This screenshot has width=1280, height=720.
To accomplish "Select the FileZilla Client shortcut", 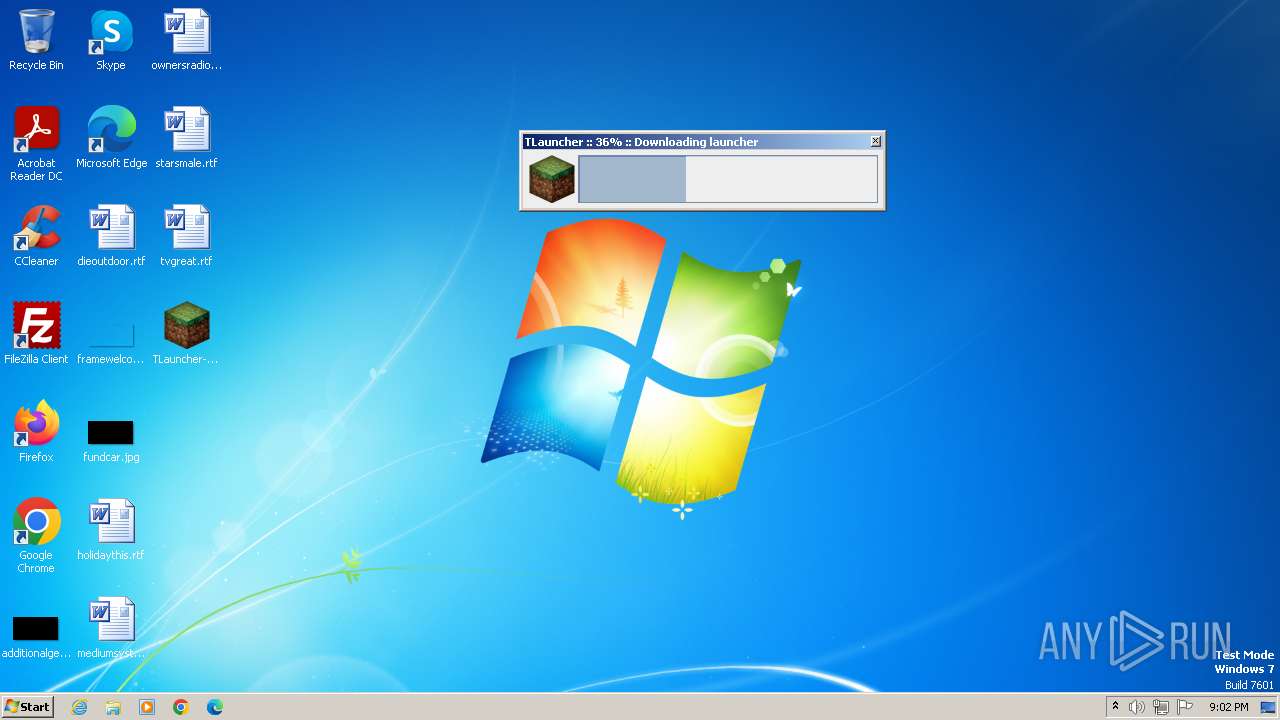I will coord(36,334).
